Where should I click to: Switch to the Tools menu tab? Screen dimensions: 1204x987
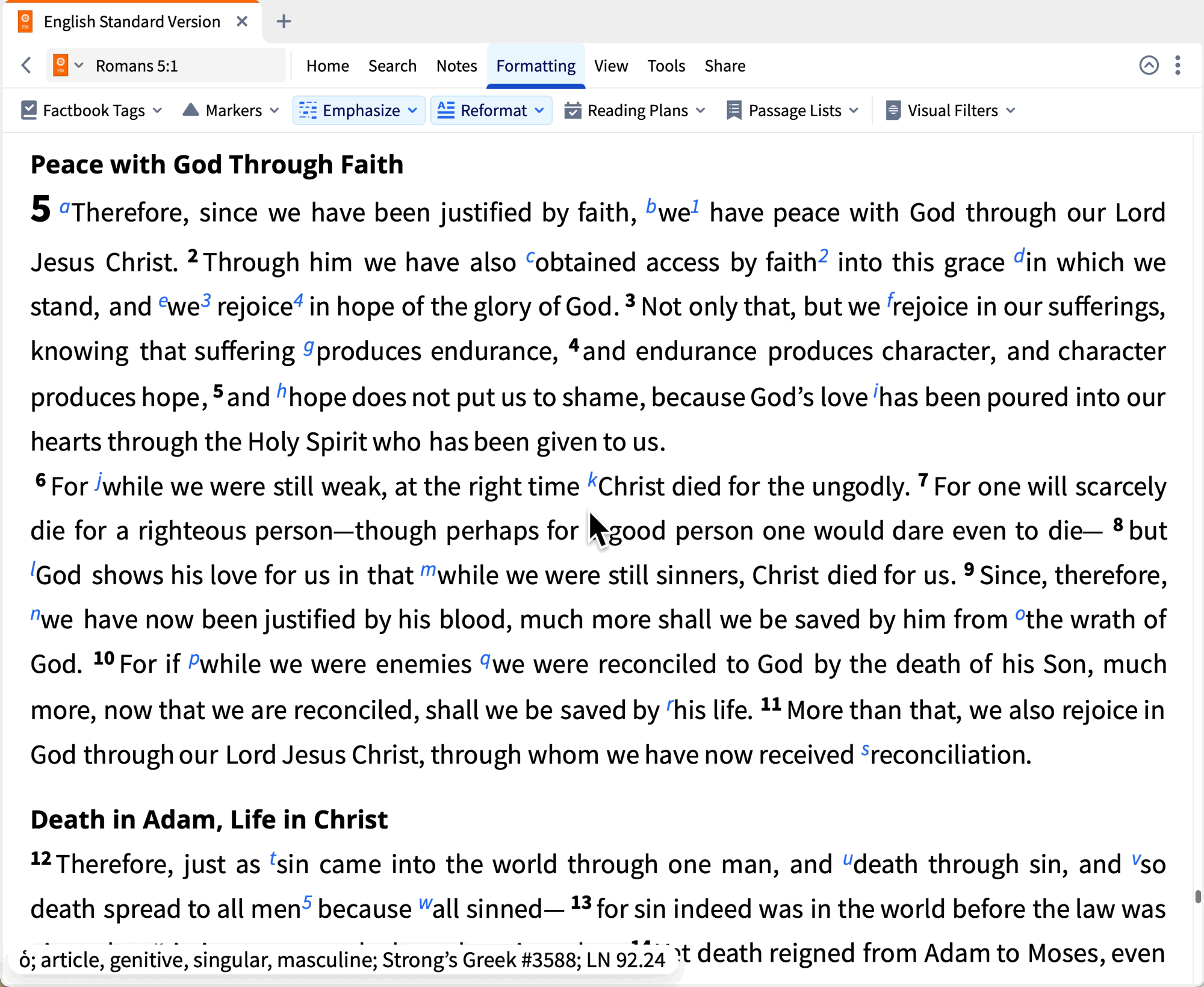coord(666,66)
